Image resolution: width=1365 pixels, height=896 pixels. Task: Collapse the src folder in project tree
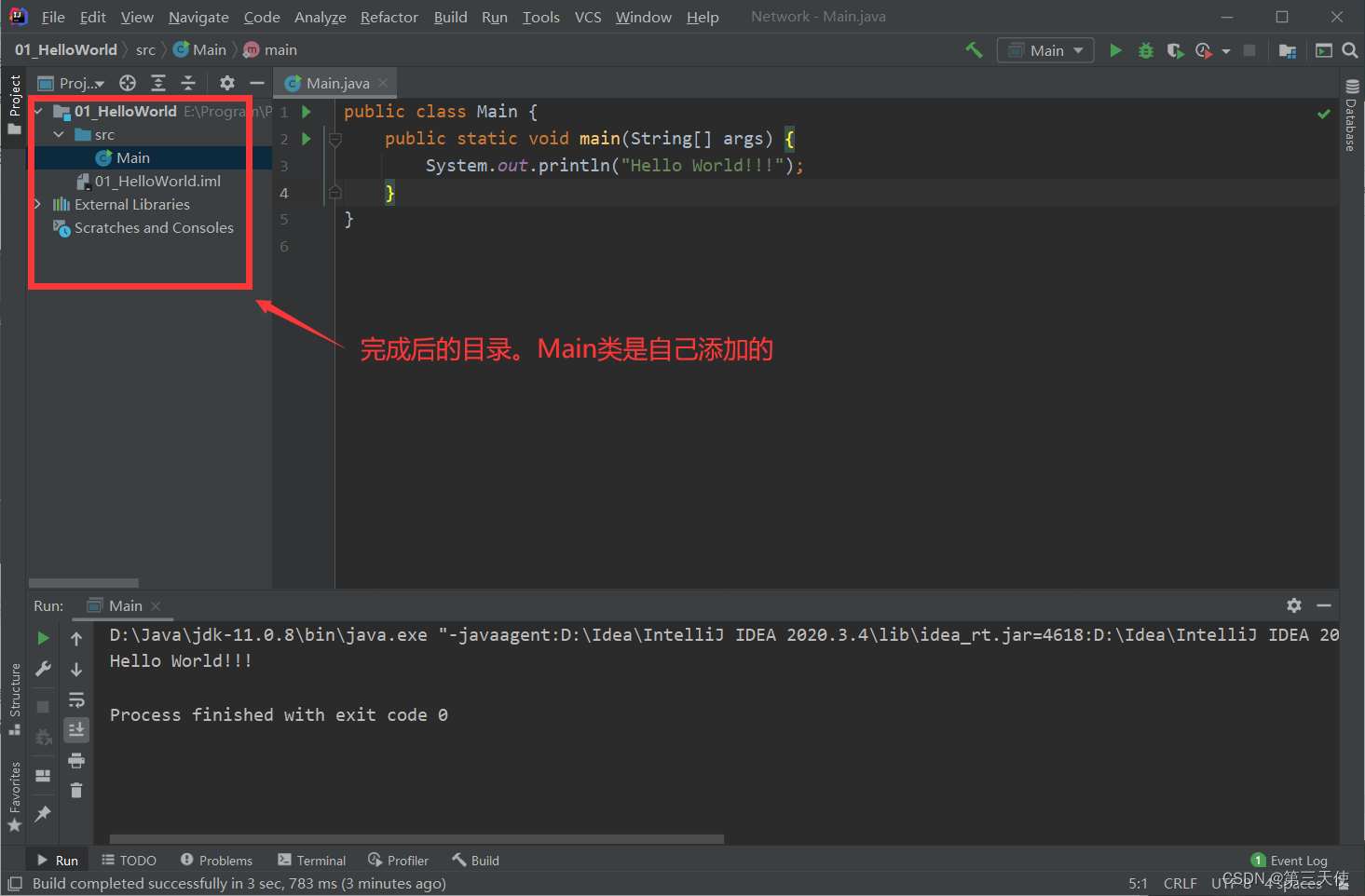[59, 135]
